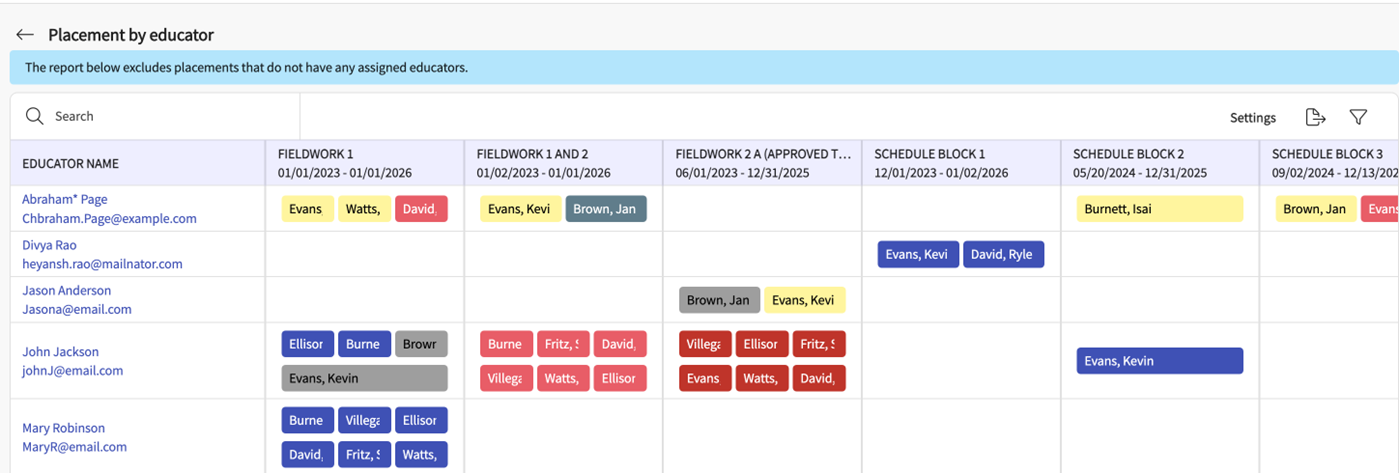Open Mary Robinson educator link
The height and width of the screenshot is (473, 1399).
coord(63,427)
